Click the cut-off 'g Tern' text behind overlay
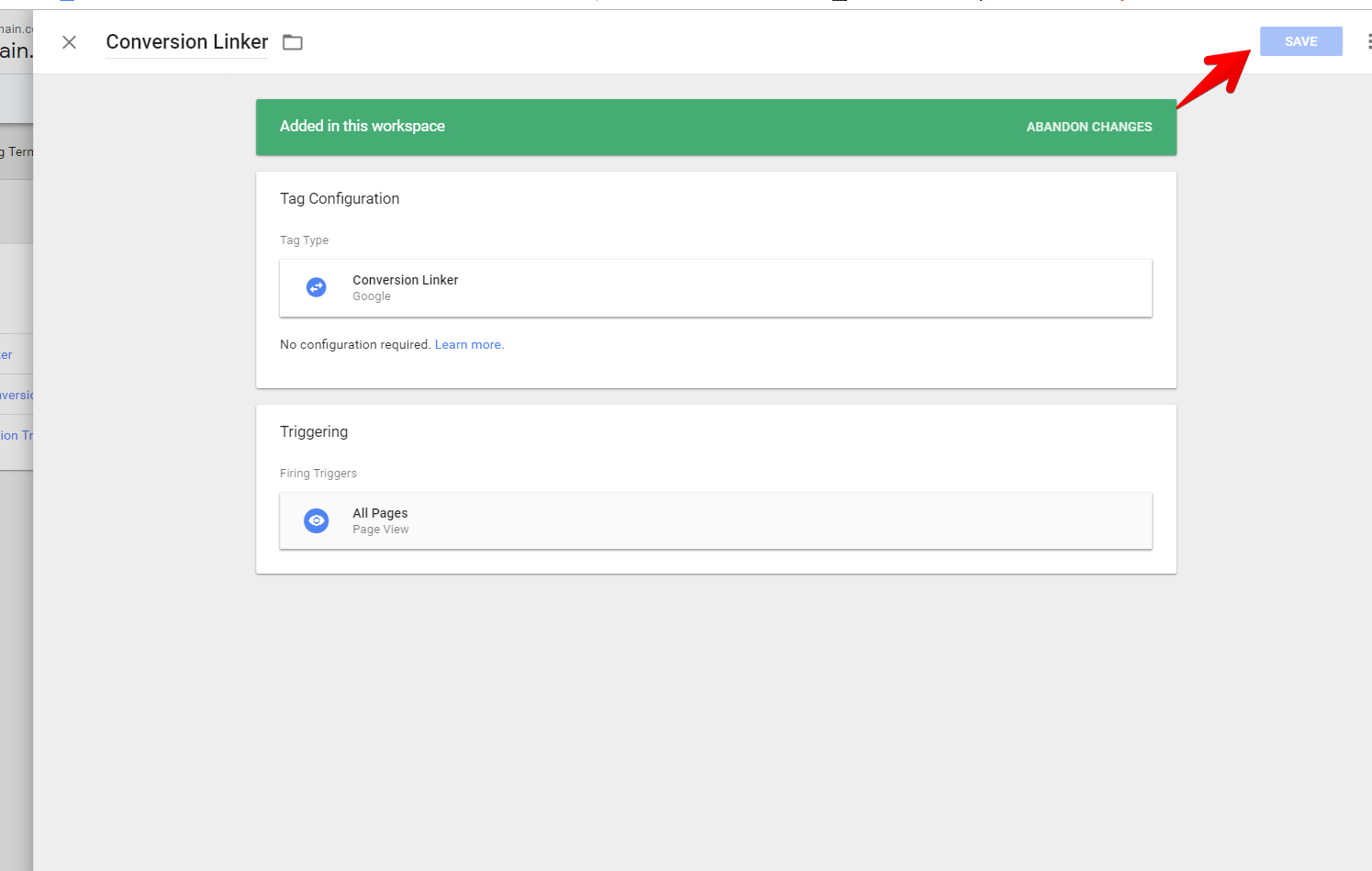 (x=17, y=152)
